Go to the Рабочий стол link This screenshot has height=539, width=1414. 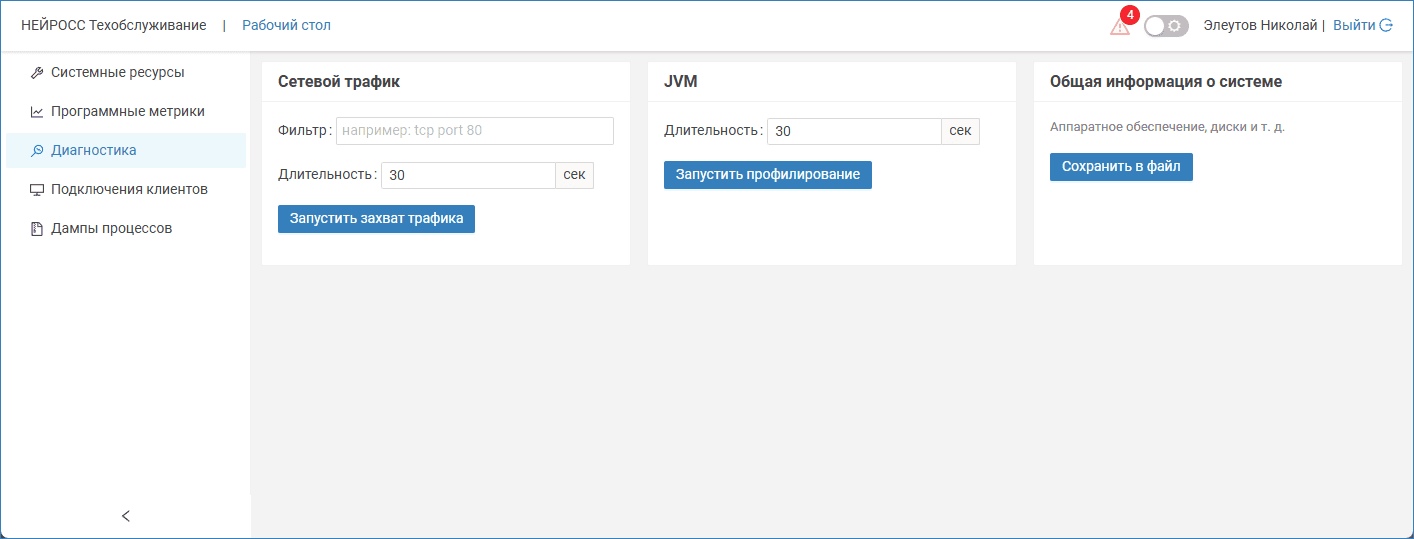(286, 26)
